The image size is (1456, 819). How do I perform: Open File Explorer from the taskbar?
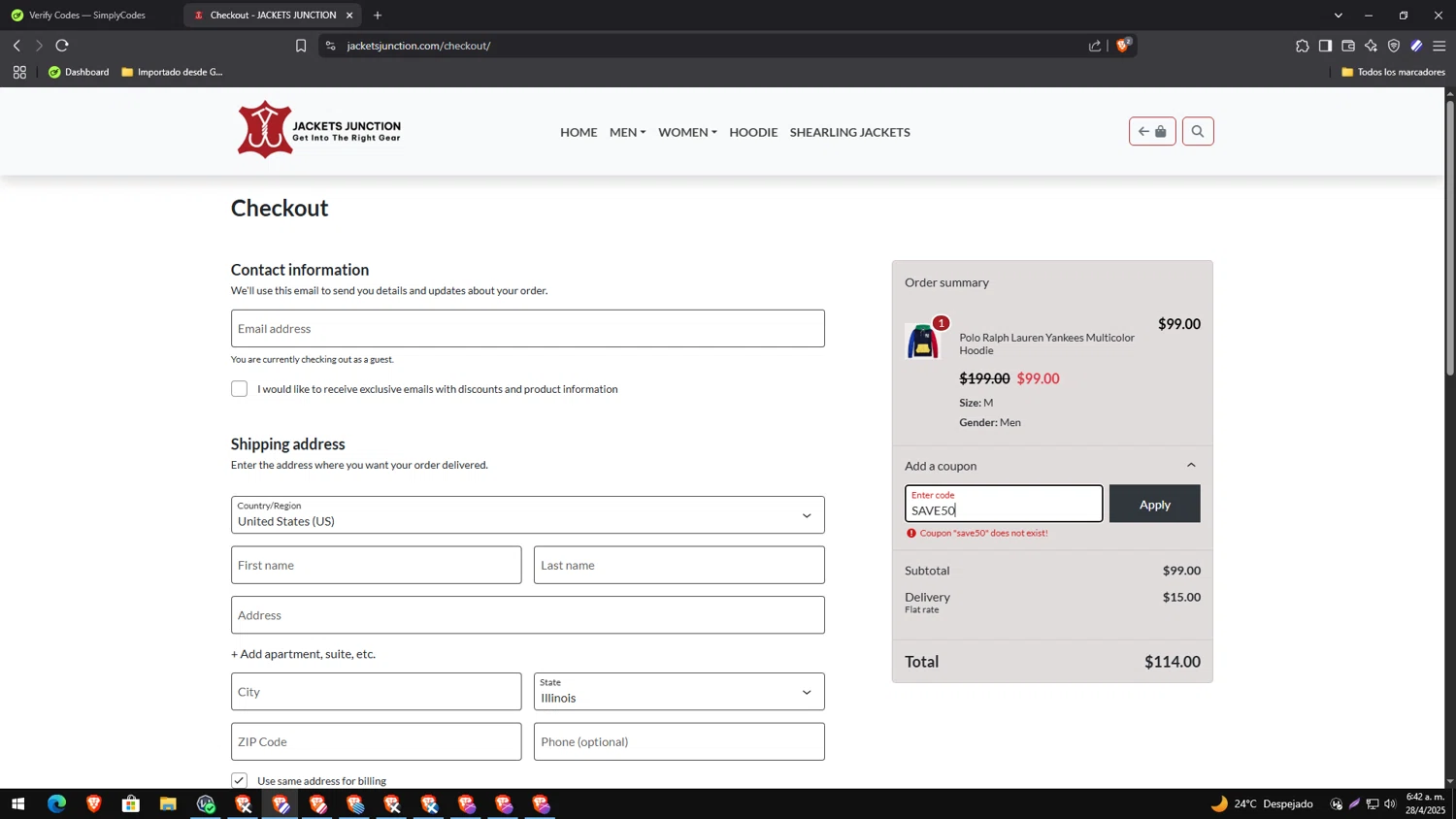coord(168,803)
